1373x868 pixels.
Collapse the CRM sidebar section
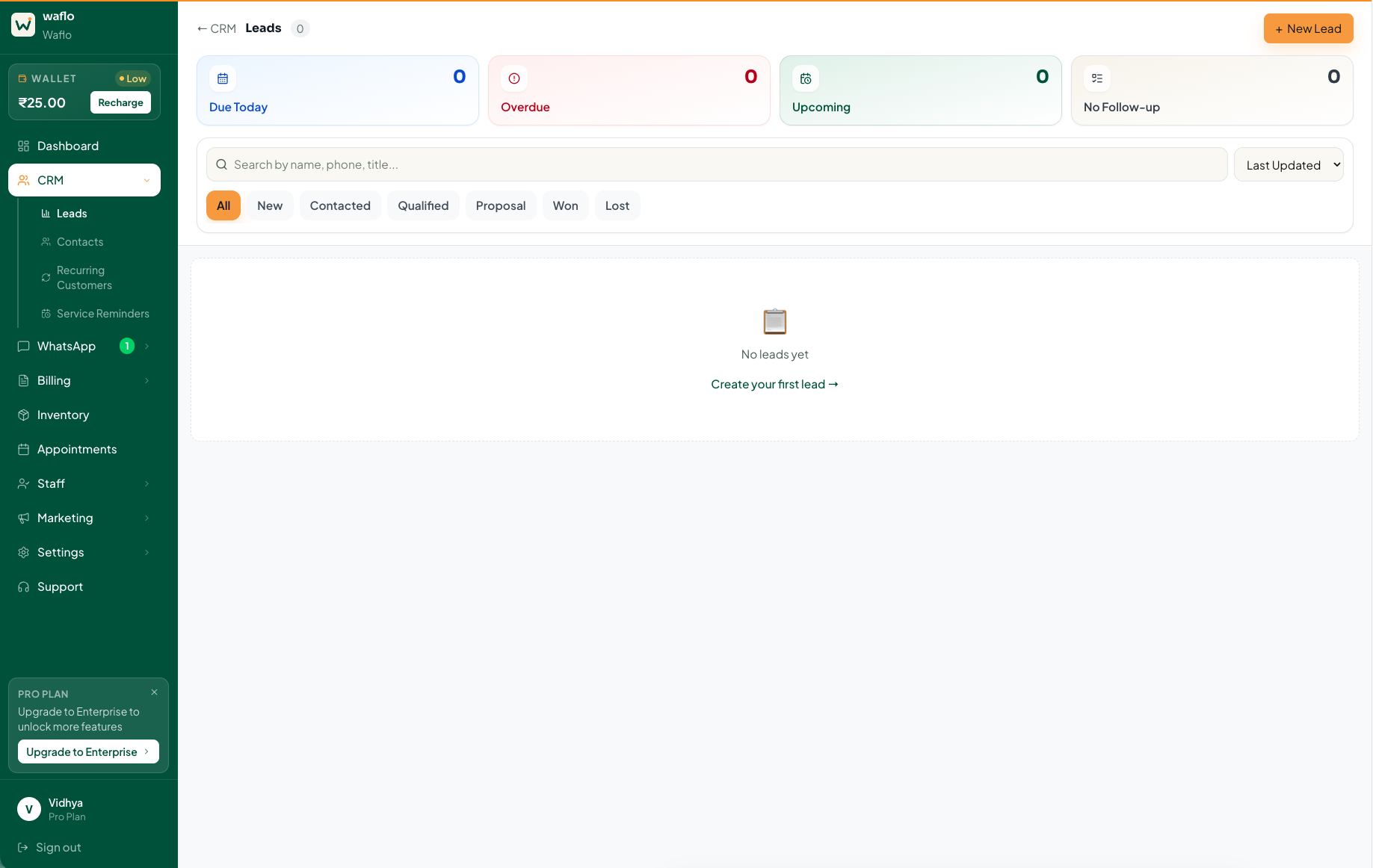[x=146, y=180]
